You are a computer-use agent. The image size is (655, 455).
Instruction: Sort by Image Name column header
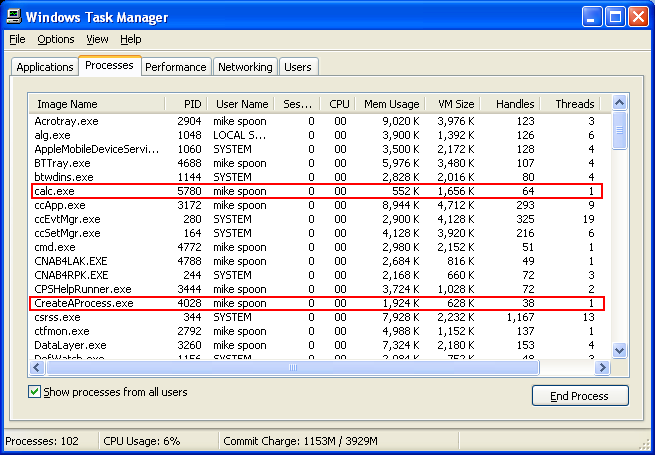97,104
